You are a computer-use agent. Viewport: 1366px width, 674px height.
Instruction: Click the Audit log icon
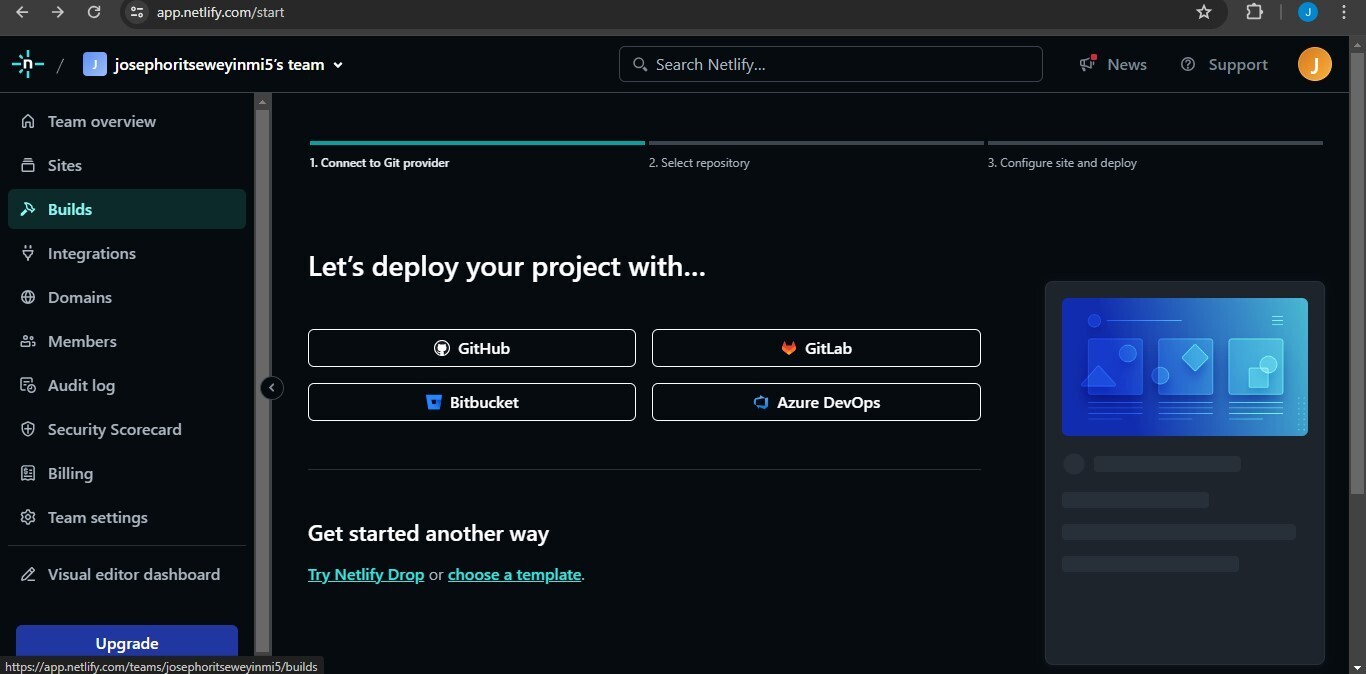(28, 385)
